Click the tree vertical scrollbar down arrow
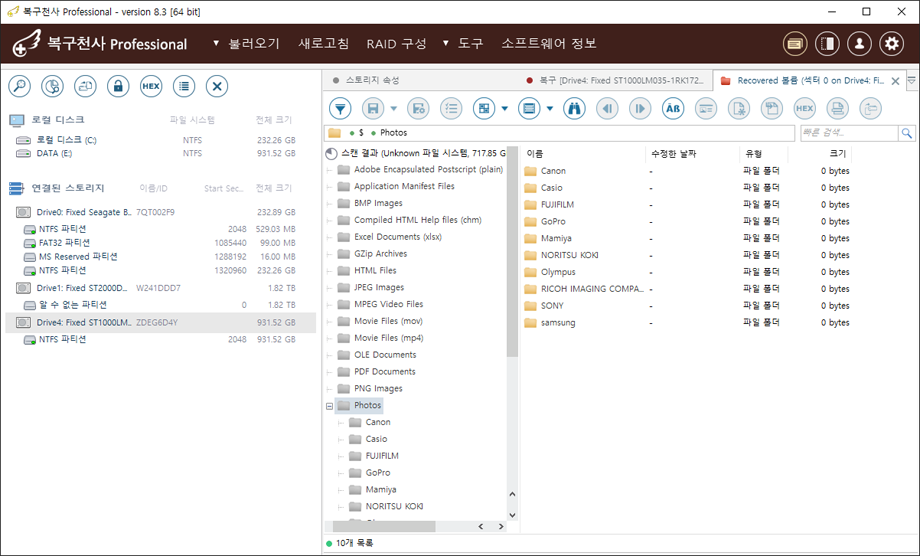The width and height of the screenshot is (920, 556). click(512, 515)
